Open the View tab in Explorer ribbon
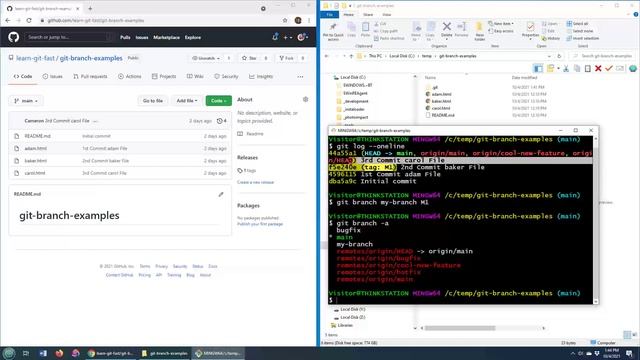 click(x=386, y=14)
